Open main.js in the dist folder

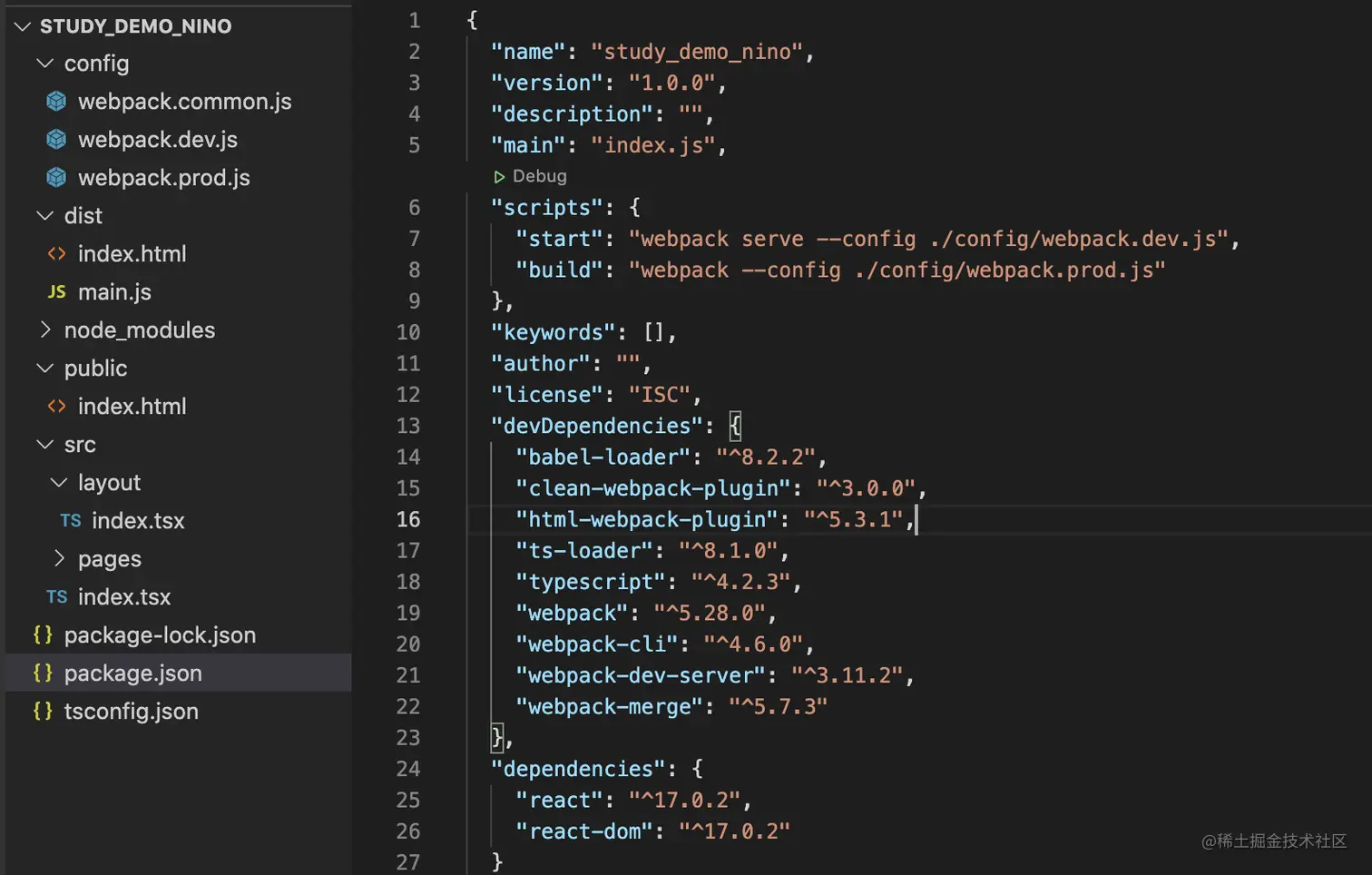[114, 292]
